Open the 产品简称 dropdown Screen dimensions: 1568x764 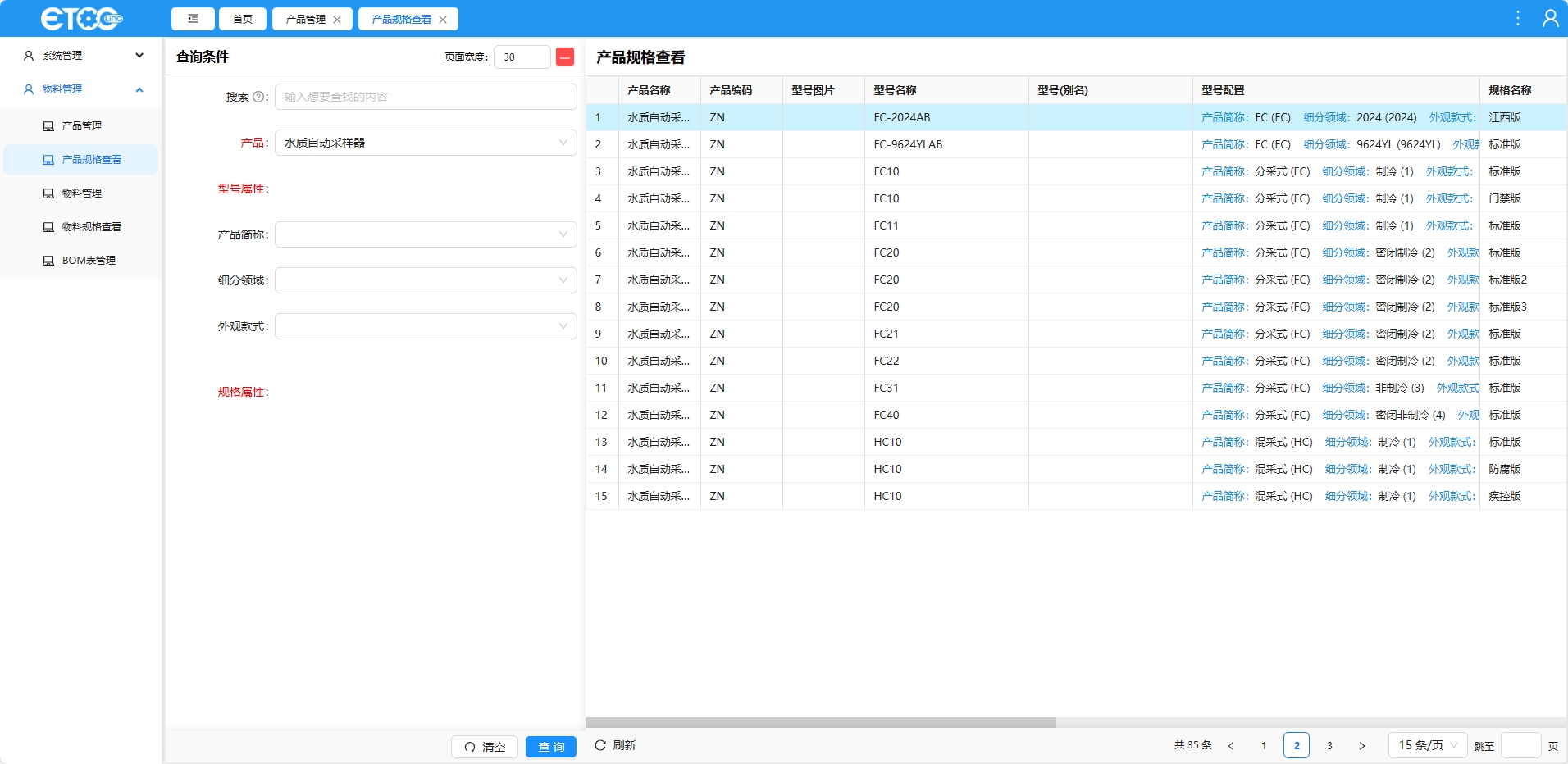tap(426, 234)
